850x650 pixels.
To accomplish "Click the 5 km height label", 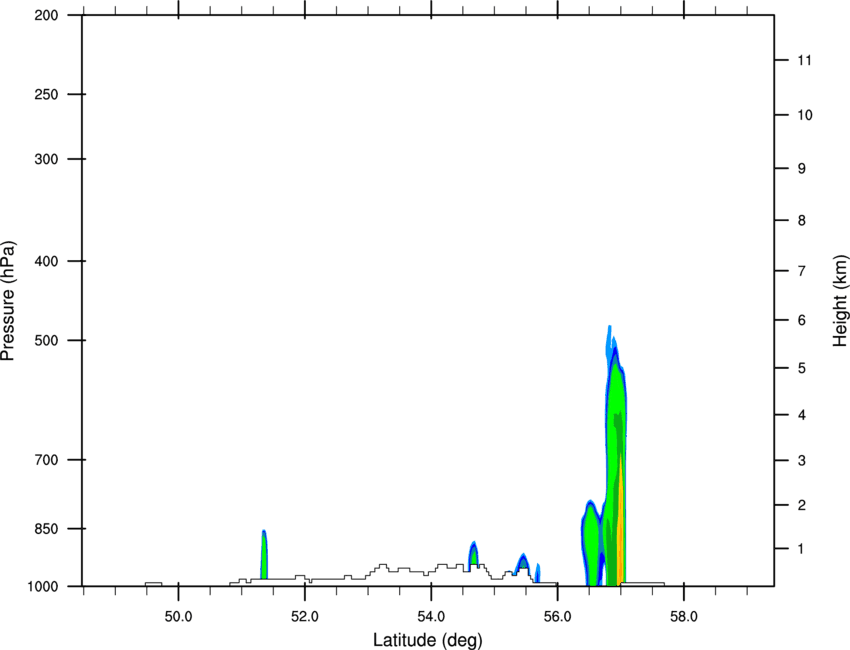I will pos(802,368).
